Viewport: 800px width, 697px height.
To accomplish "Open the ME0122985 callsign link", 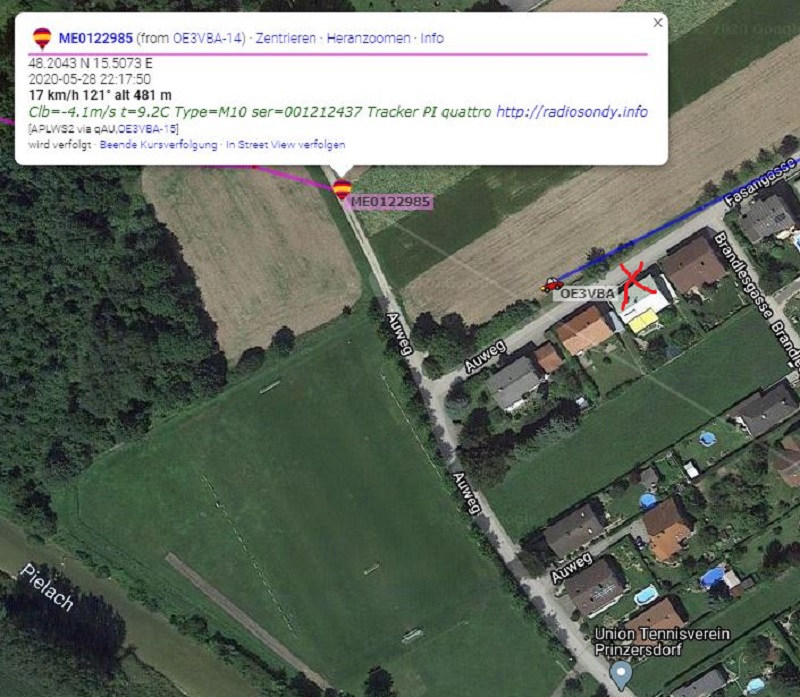I will tap(96, 38).
